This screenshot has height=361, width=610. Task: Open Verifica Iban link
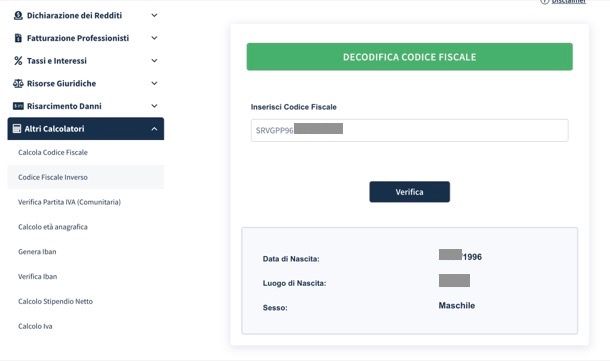(37, 277)
